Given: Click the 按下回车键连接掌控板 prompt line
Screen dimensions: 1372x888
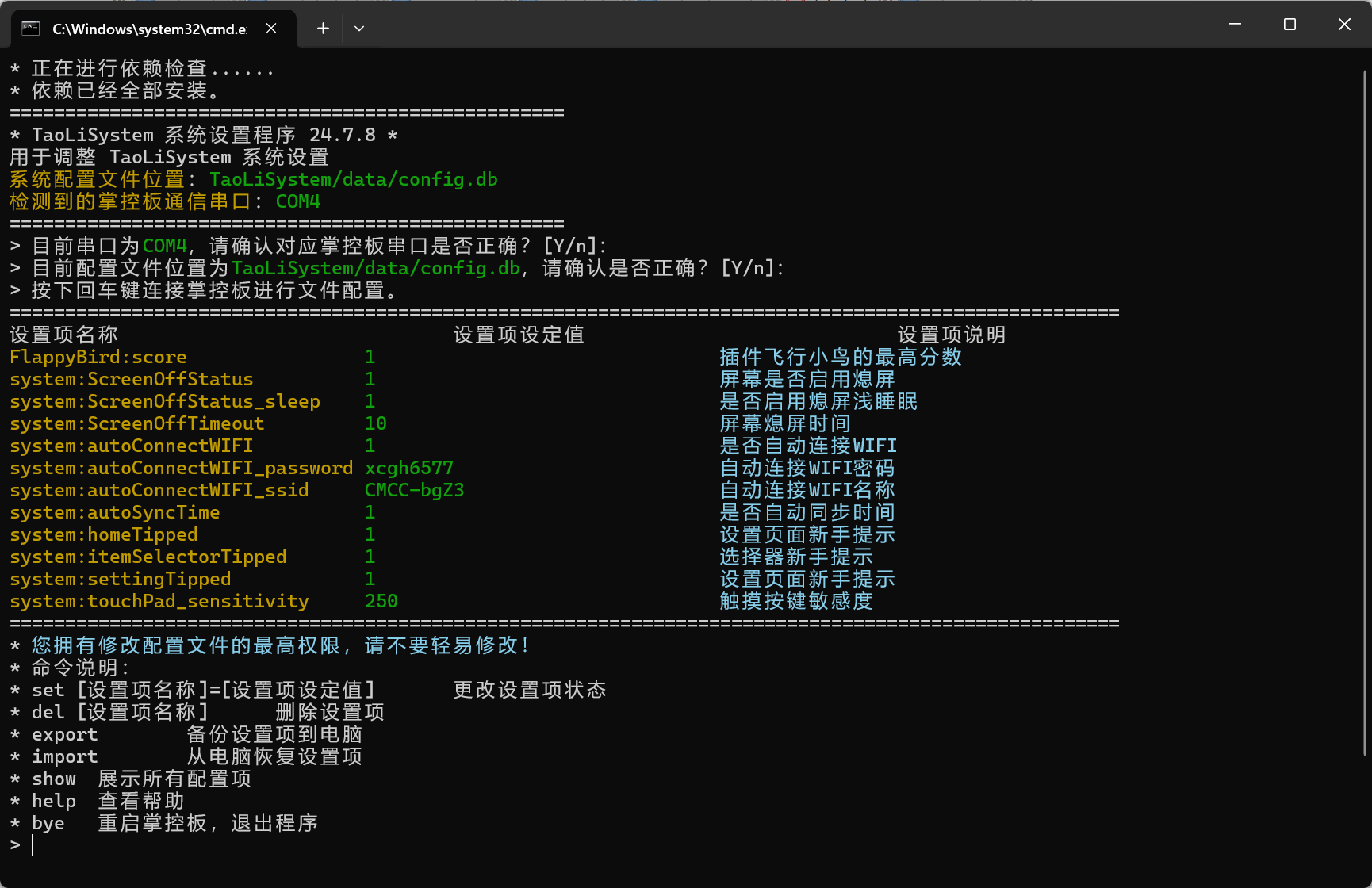Looking at the screenshot, I should coord(204,290).
